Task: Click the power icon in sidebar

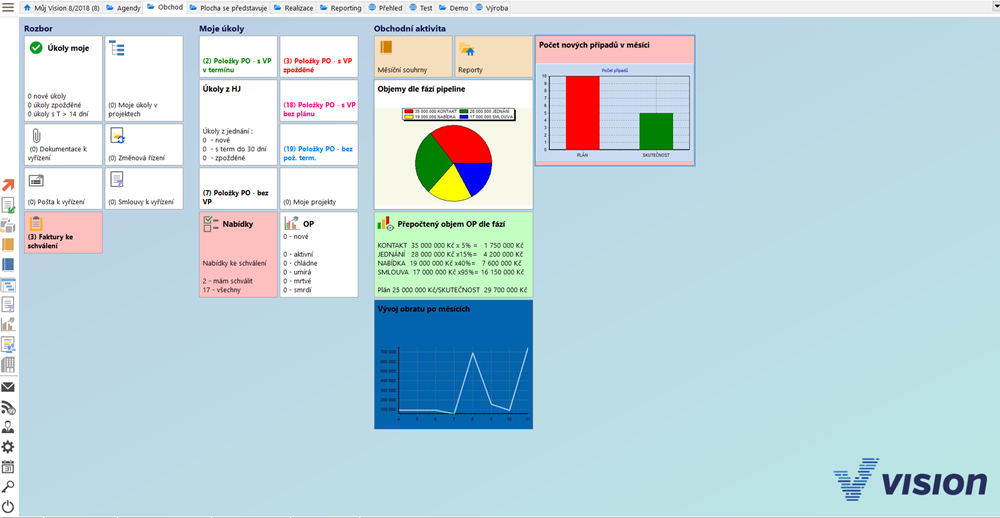Action: tap(8, 507)
